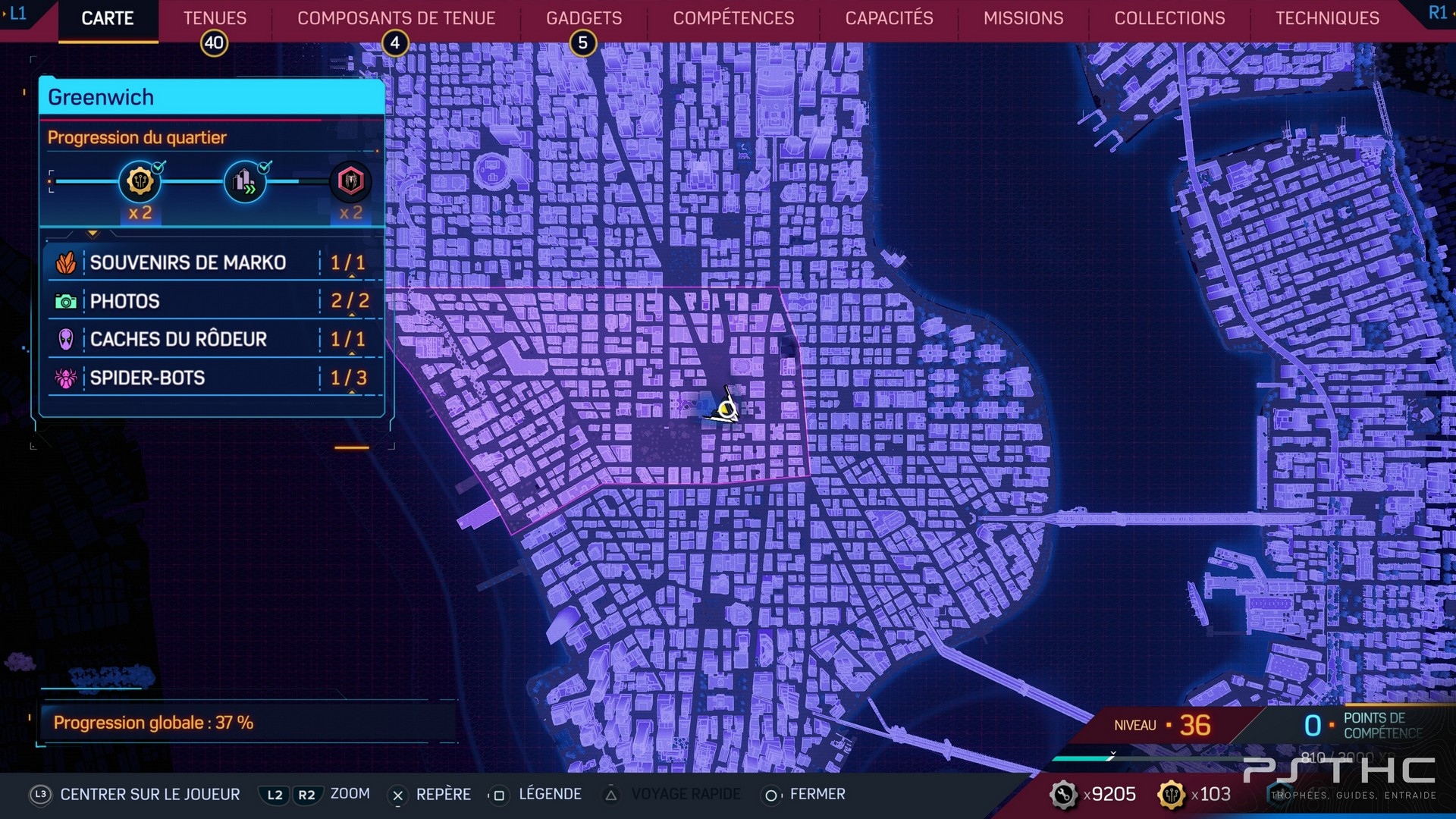Click the Souvenirs de Marko flame icon
This screenshot has width=1456, height=819.
[66, 262]
